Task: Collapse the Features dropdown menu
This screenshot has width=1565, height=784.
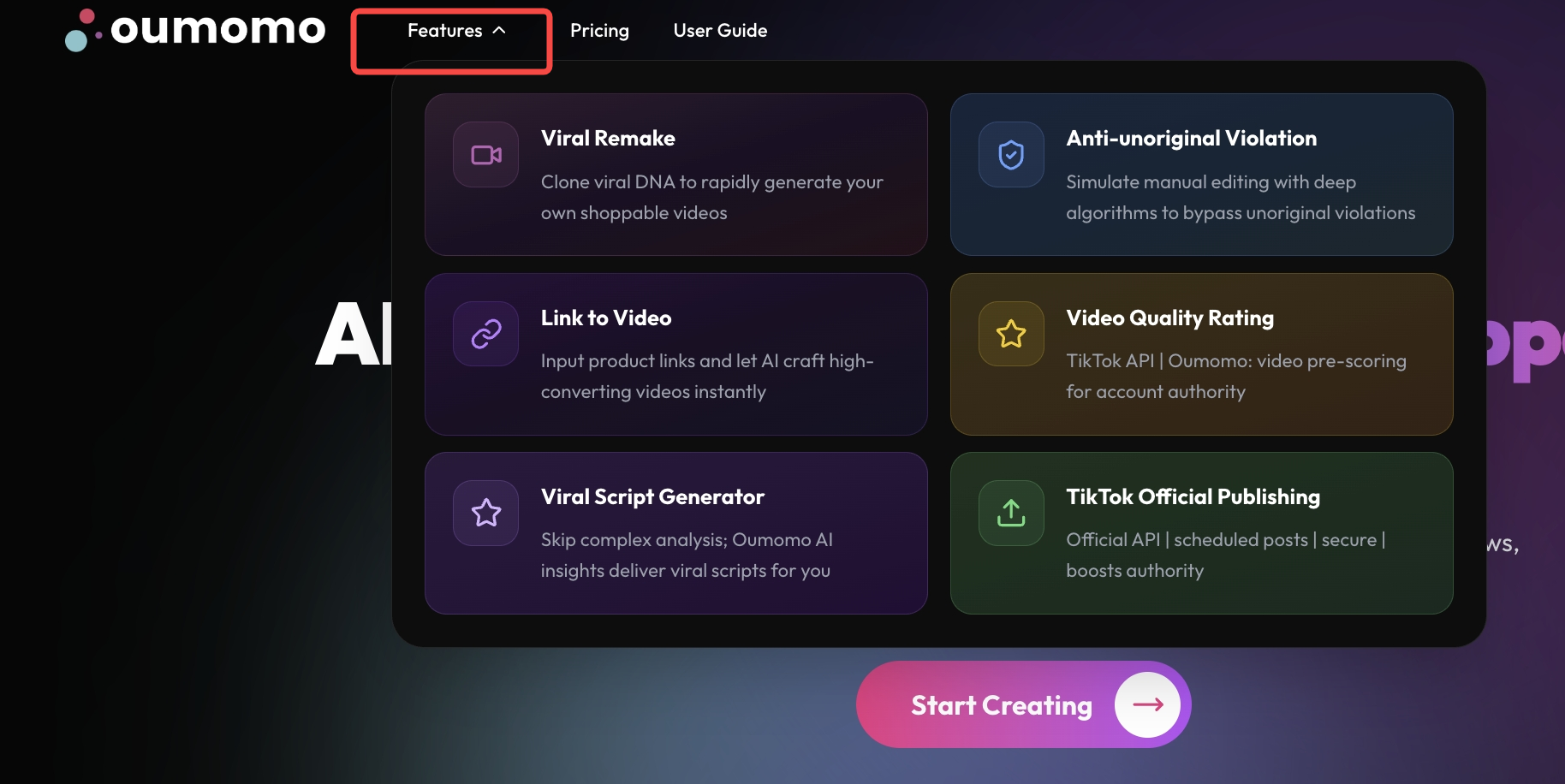Action: point(457,31)
